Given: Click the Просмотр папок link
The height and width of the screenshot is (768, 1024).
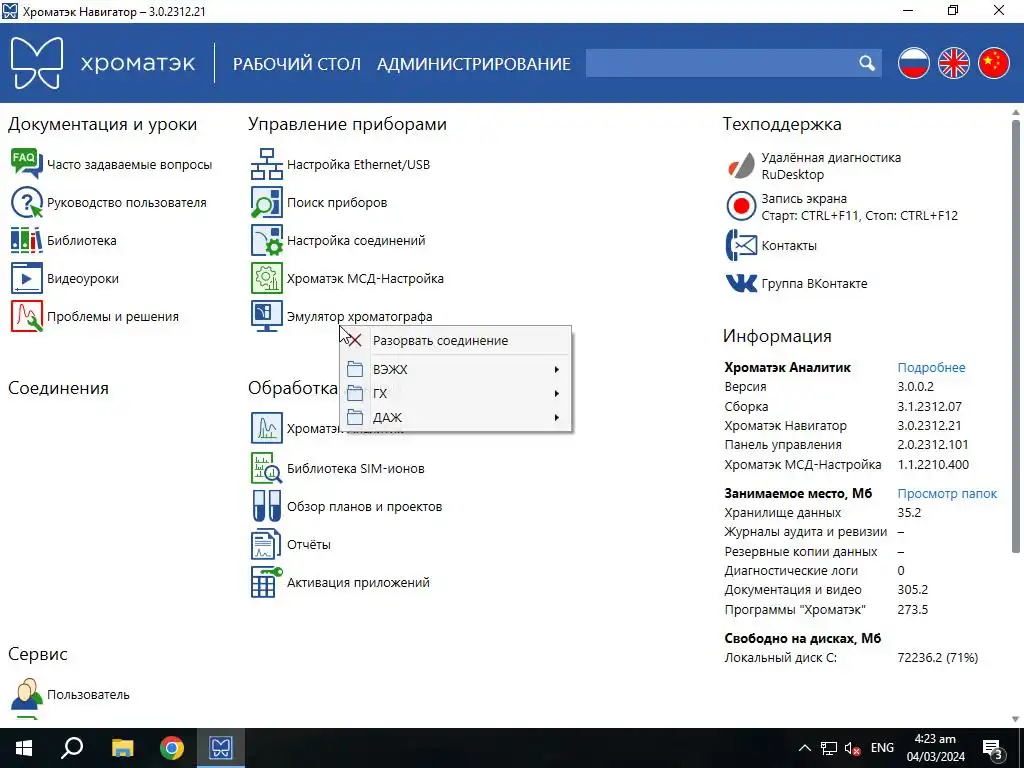Looking at the screenshot, I should 947,494.
